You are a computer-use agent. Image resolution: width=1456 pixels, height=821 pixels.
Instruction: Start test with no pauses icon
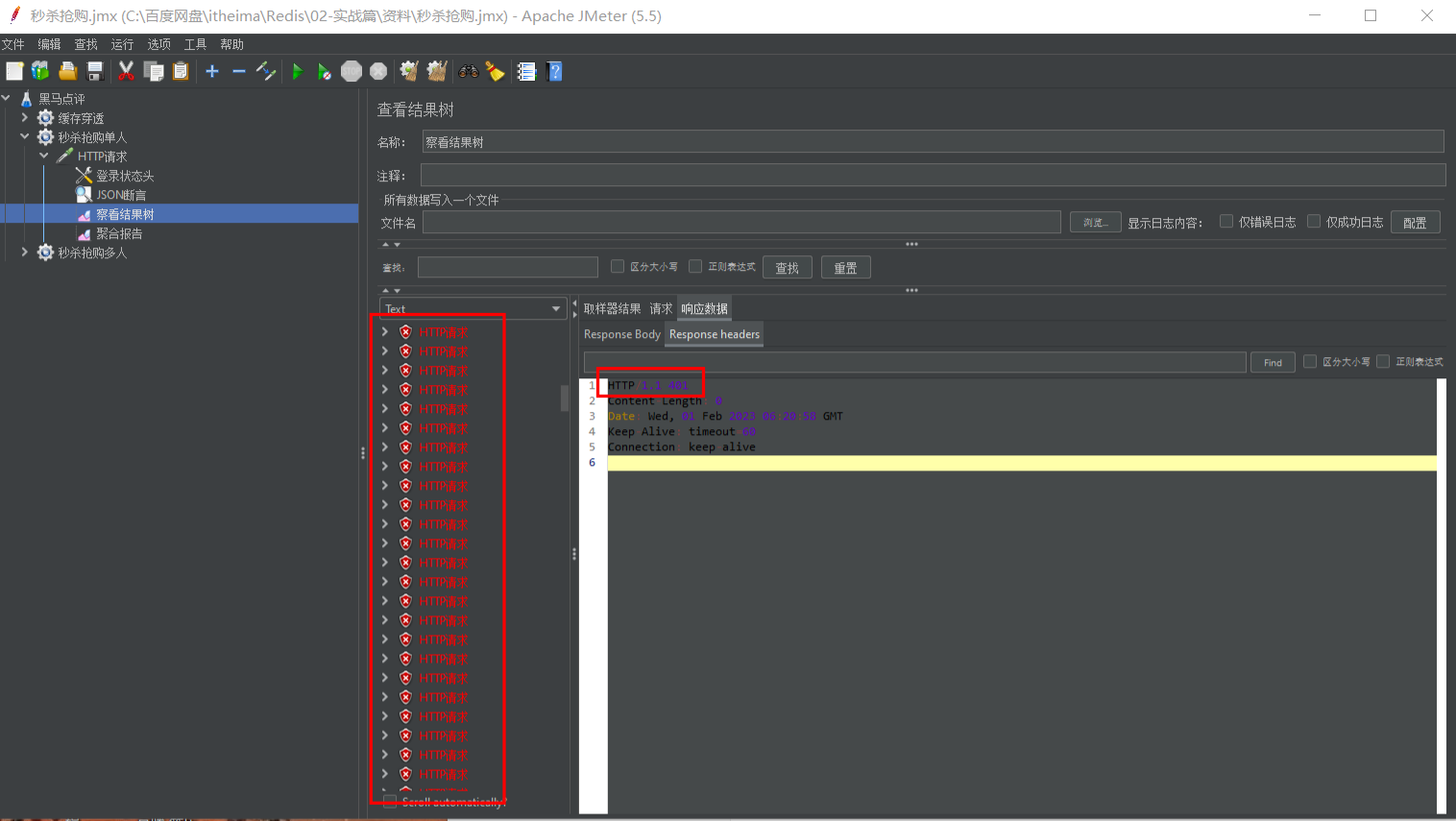coord(325,71)
